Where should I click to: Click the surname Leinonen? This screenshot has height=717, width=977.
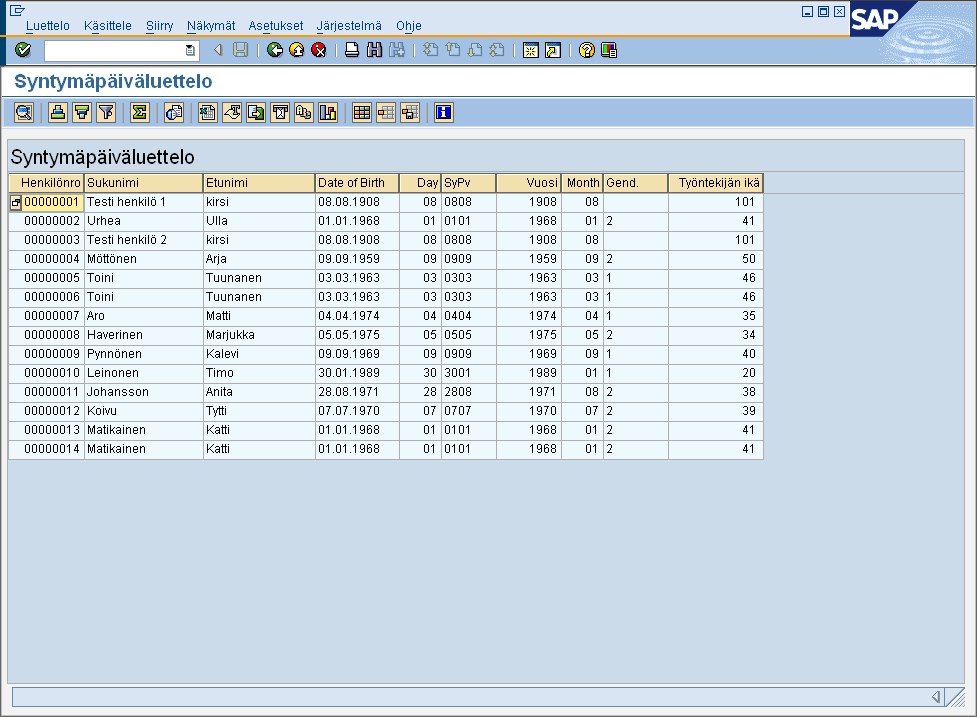[x=113, y=373]
